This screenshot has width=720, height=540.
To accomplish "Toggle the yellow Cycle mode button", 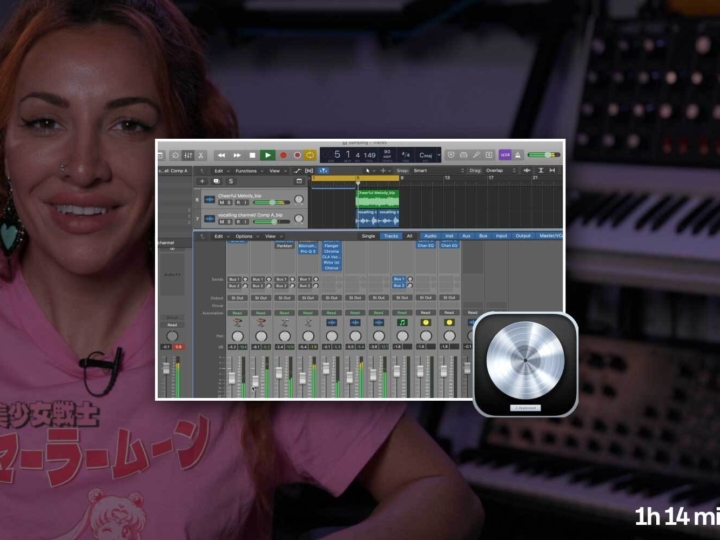I will coord(310,155).
